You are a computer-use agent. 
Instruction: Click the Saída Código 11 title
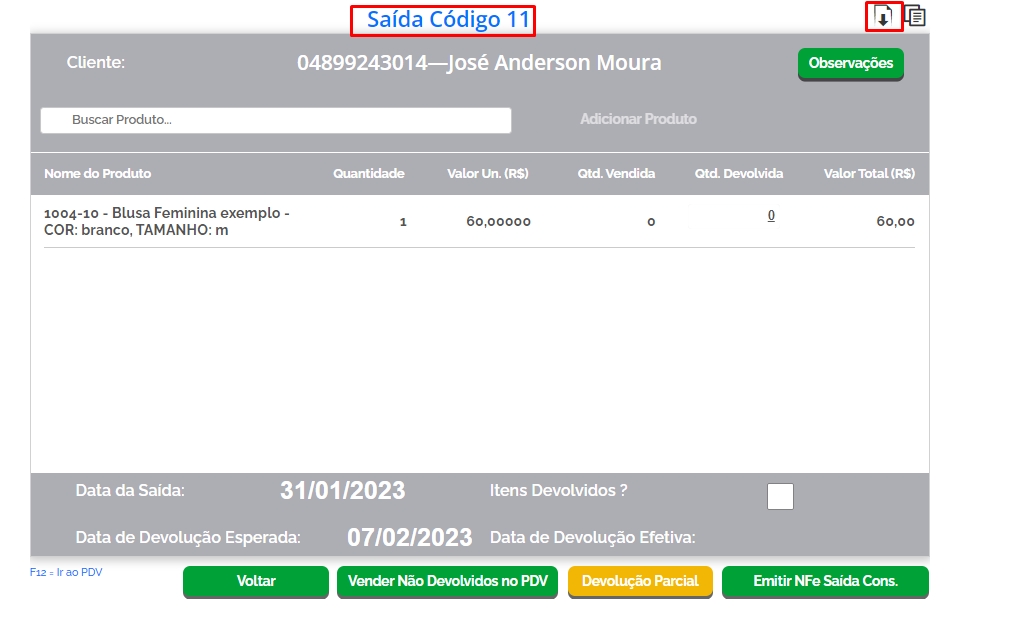click(442, 20)
